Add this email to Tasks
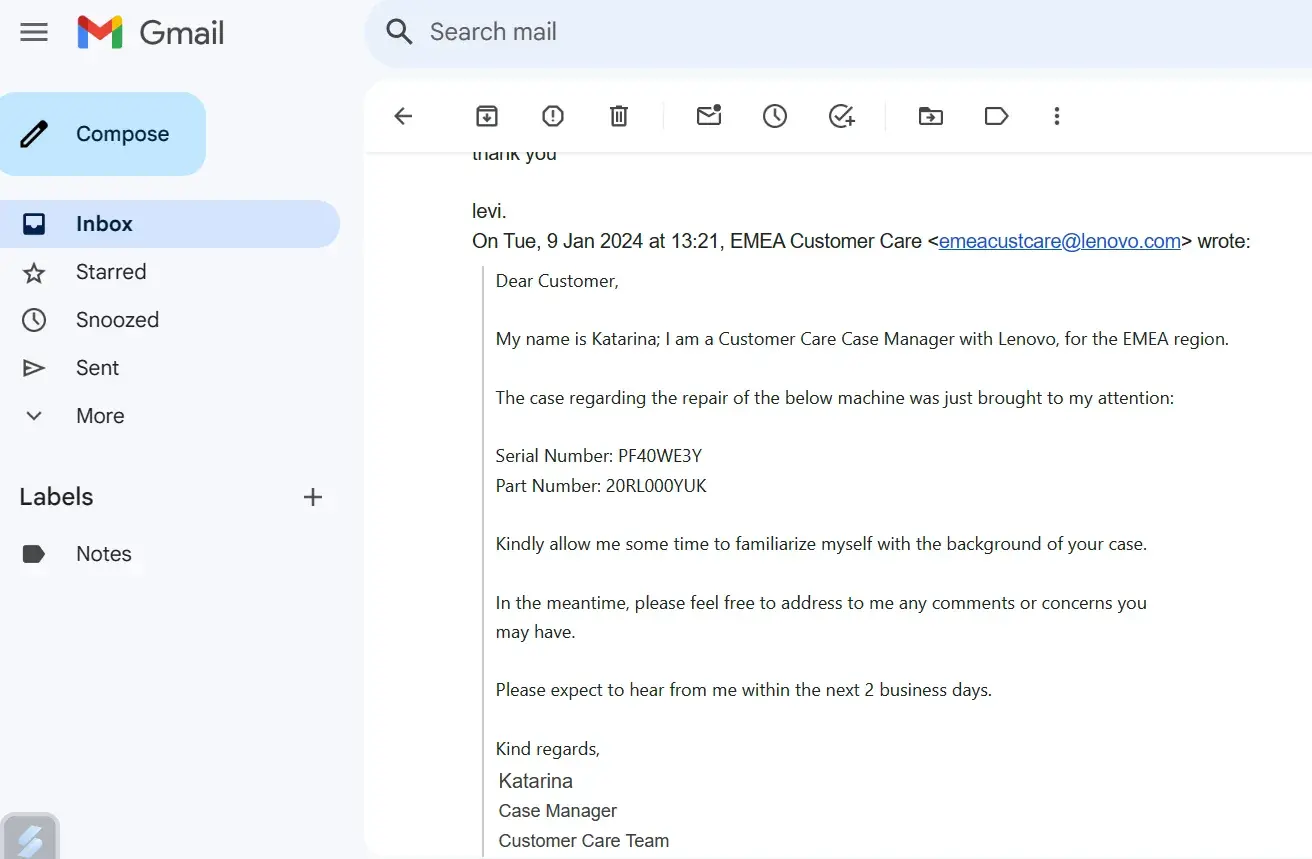Image resolution: width=1312 pixels, height=859 pixels. [x=842, y=116]
